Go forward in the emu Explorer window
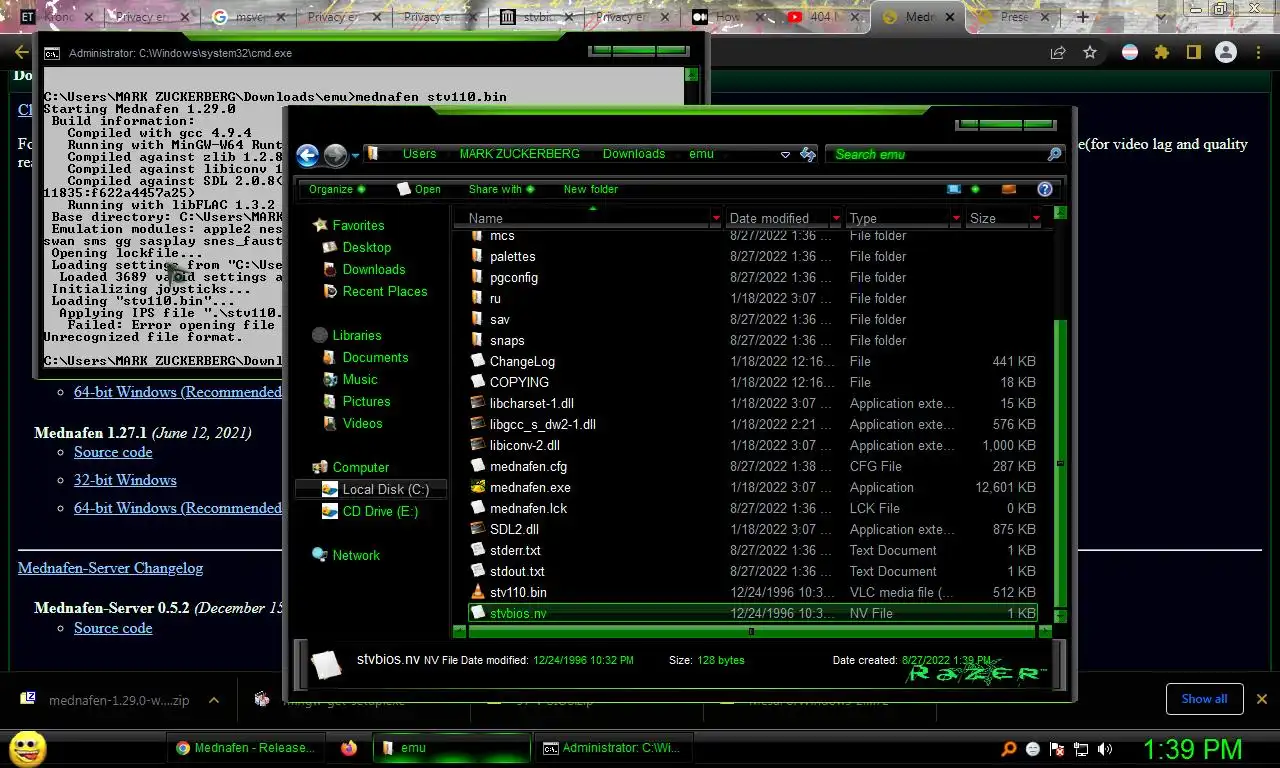The height and width of the screenshot is (768, 1280). [x=335, y=155]
